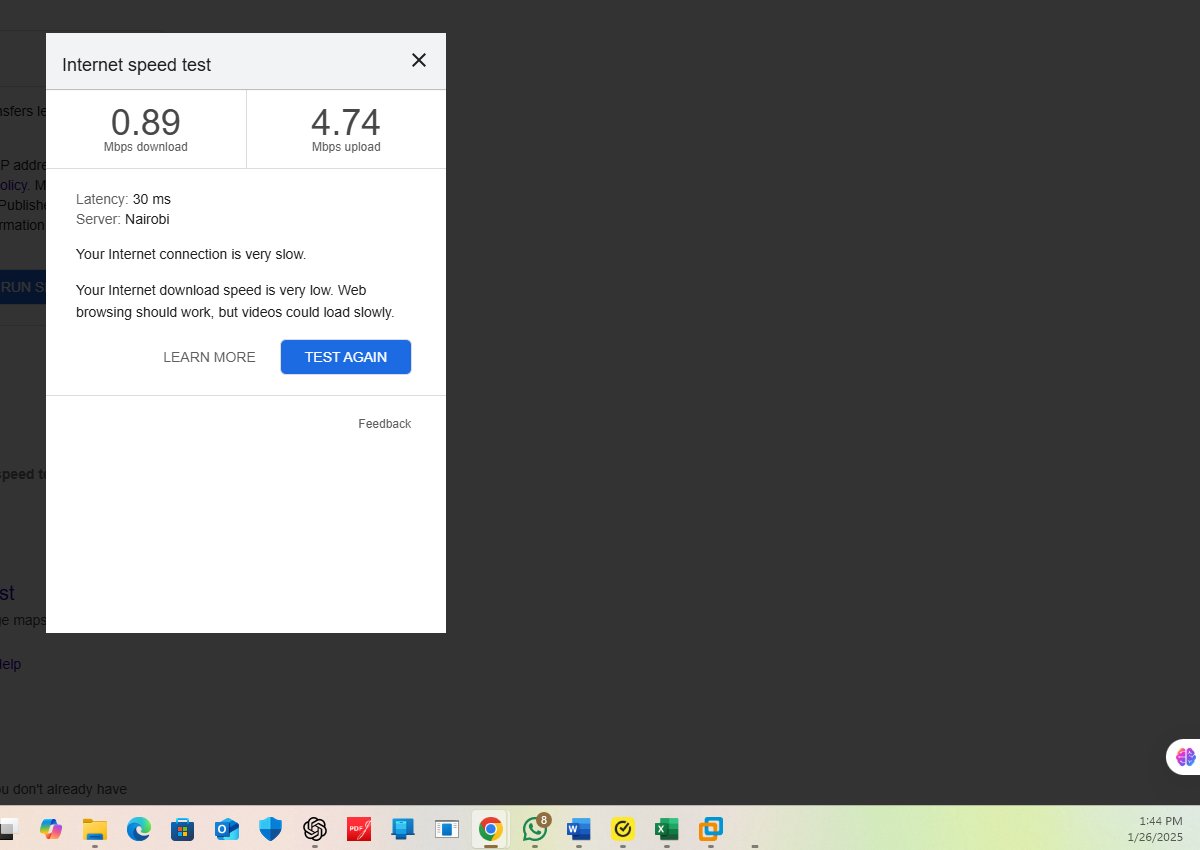Click the floating brain assistant icon
Viewport: 1200px width, 850px height.
click(1185, 757)
